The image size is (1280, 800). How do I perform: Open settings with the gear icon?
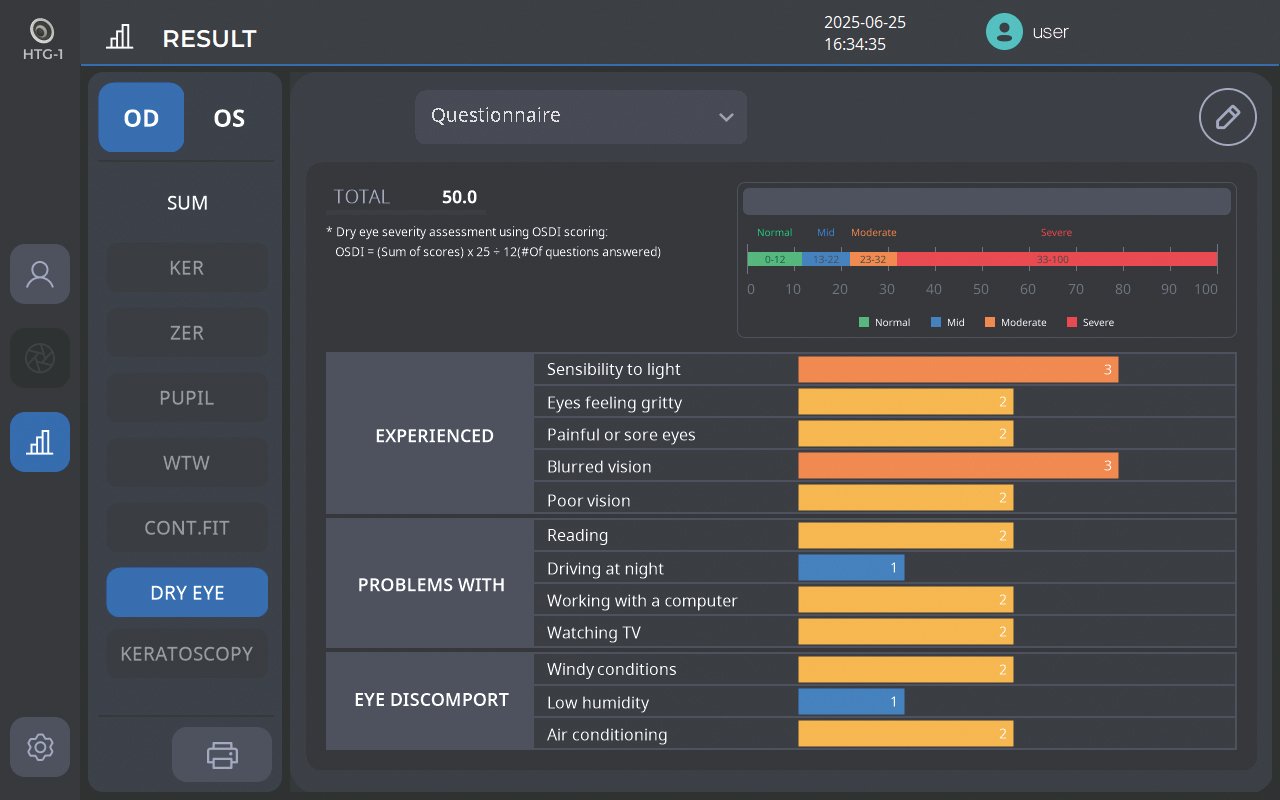point(40,747)
